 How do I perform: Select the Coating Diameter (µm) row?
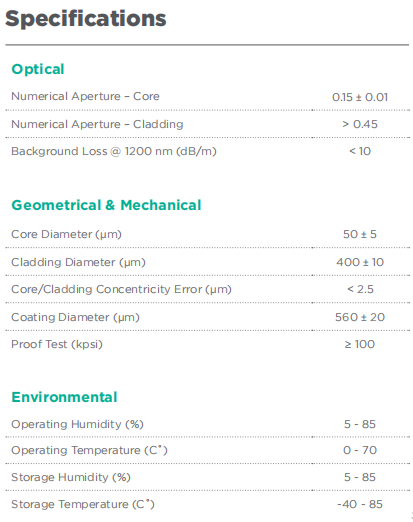coord(207,317)
